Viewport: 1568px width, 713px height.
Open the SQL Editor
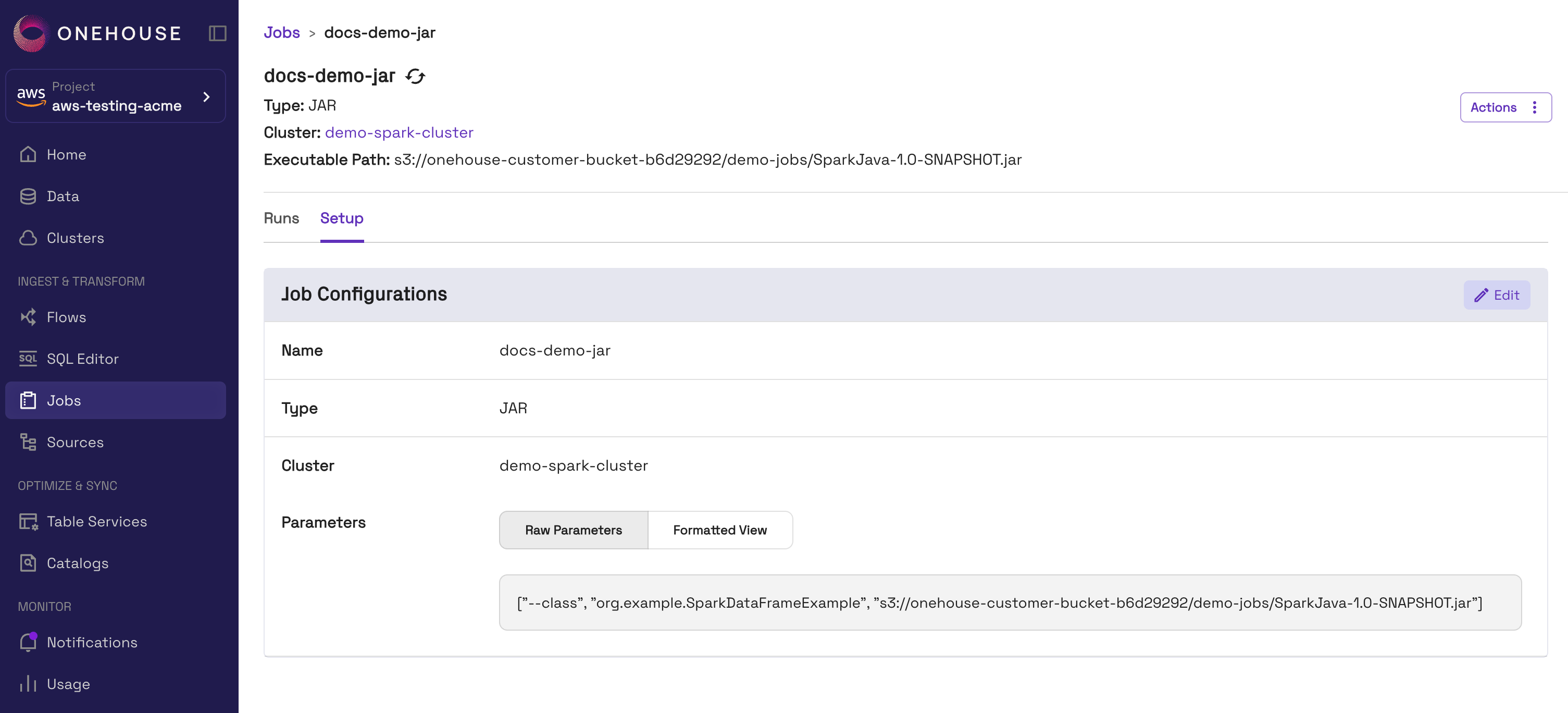point(82,359)
